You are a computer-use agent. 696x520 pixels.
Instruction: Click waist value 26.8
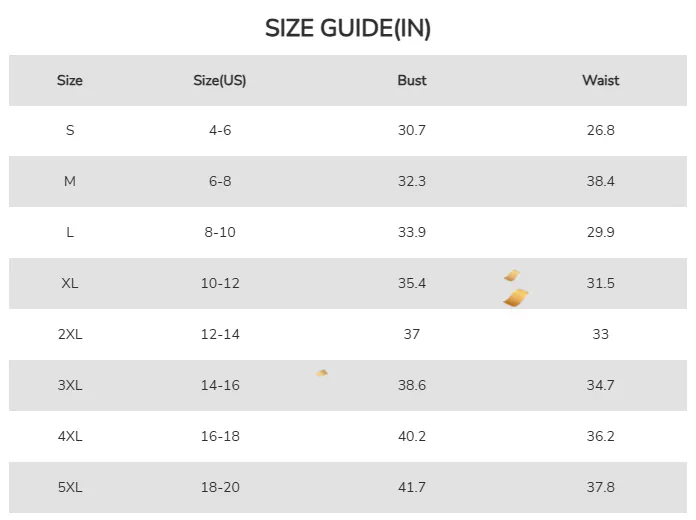tap(600, 130)
